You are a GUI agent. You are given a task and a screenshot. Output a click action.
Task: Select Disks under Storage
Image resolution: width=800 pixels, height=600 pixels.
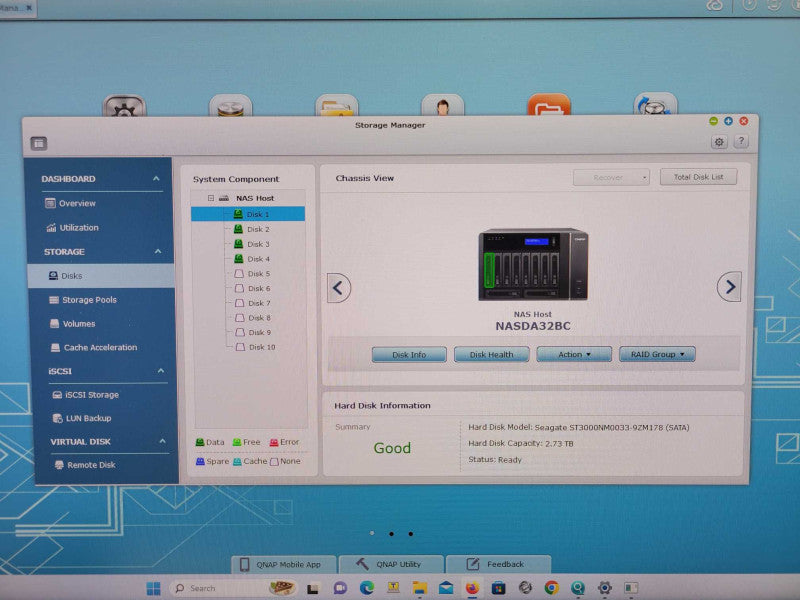(101, 276)
